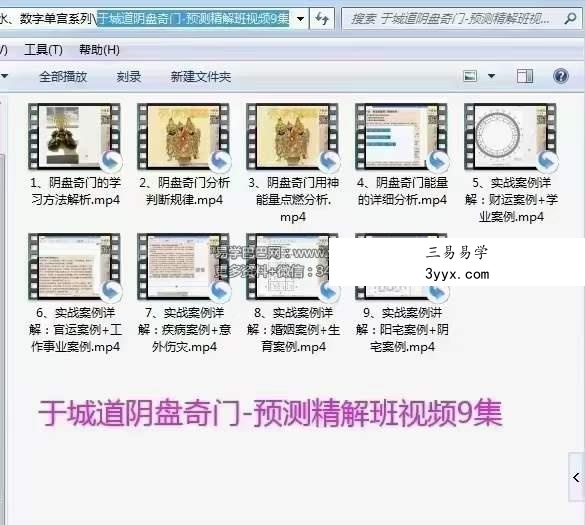Expand the address bar history dropdown
The width and height of the screenshot is (585, 525).
click(x=300, y=18)
